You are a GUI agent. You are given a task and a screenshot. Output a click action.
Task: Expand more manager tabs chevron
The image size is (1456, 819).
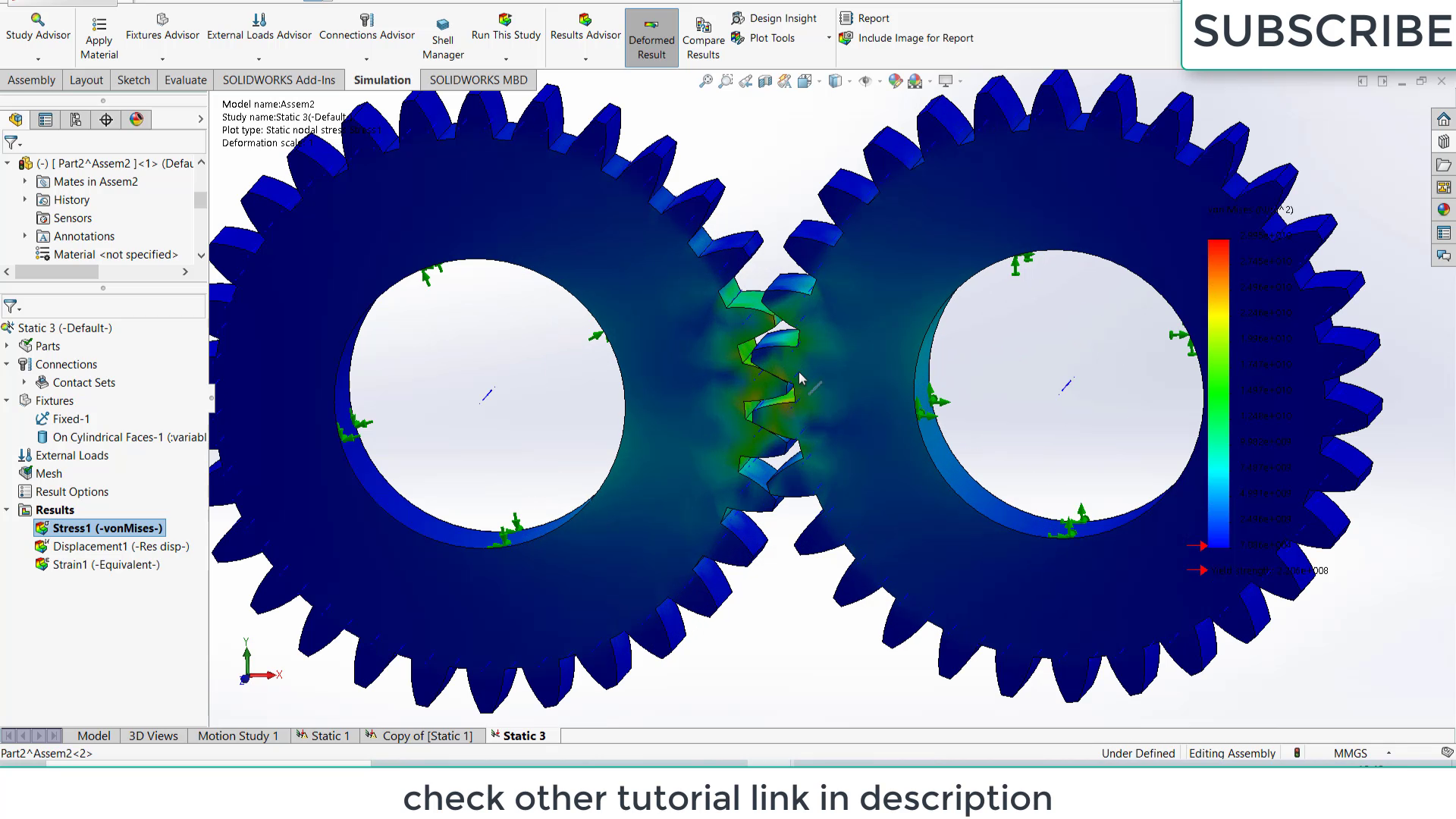(200, 119)
